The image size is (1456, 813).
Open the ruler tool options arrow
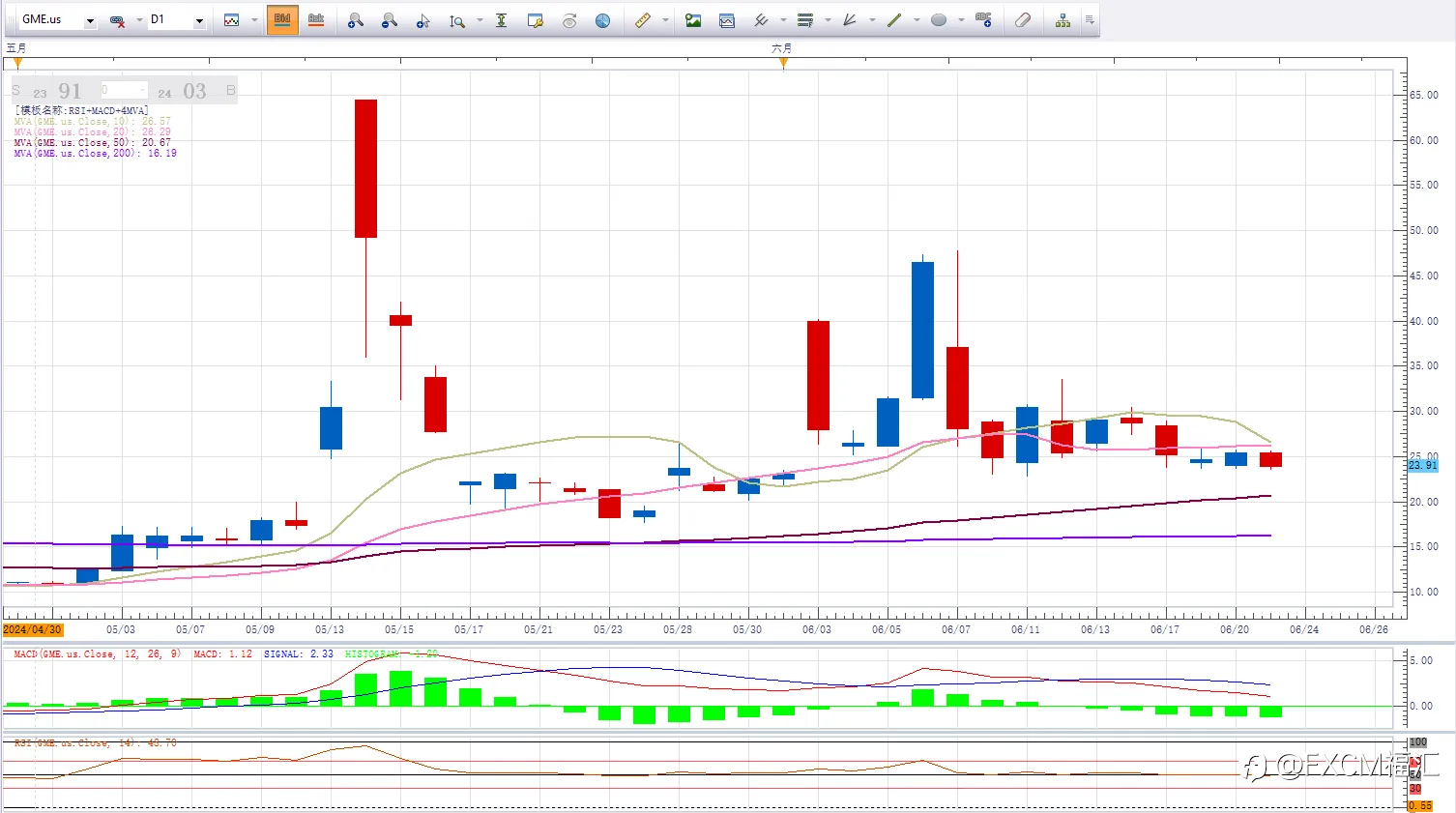click(x=665, y=20)
